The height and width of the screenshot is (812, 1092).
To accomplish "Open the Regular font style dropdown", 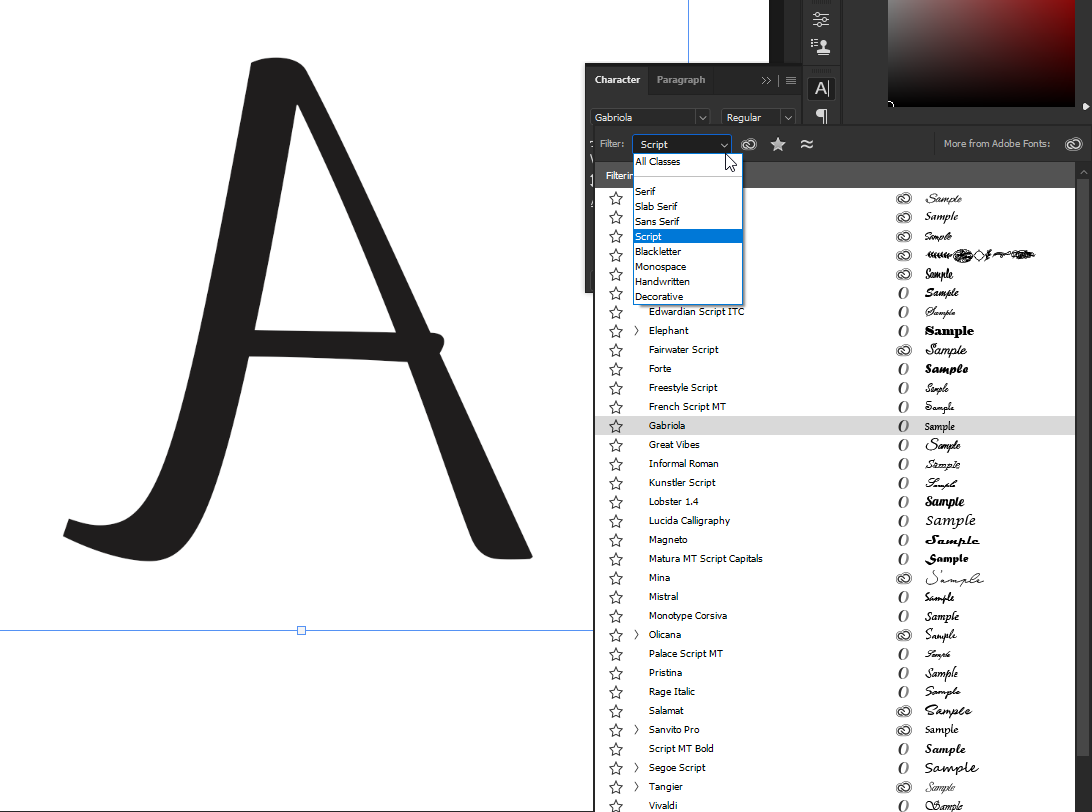I will 757,117.
